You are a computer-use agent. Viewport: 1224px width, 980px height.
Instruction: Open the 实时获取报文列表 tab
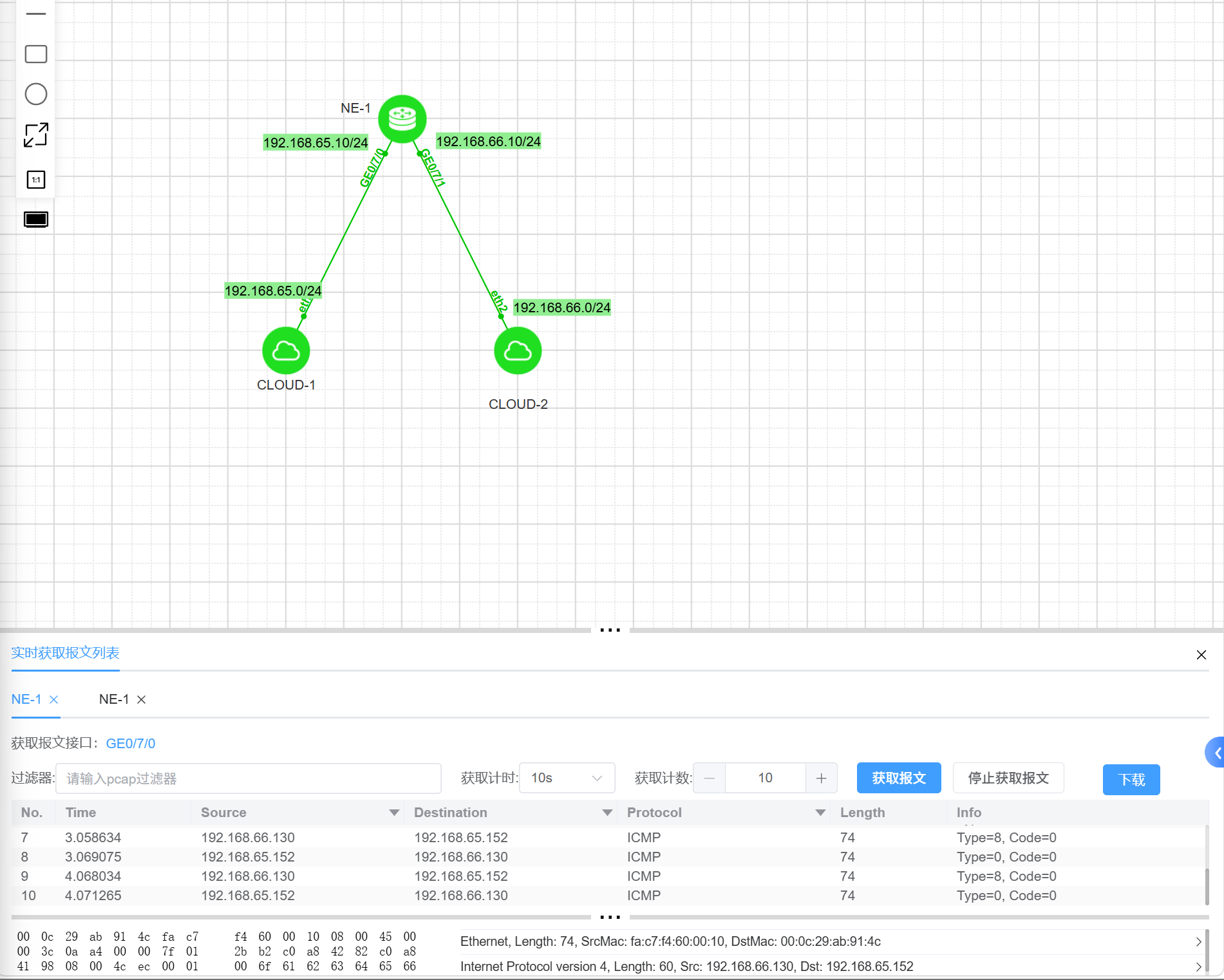pos(65,653)
